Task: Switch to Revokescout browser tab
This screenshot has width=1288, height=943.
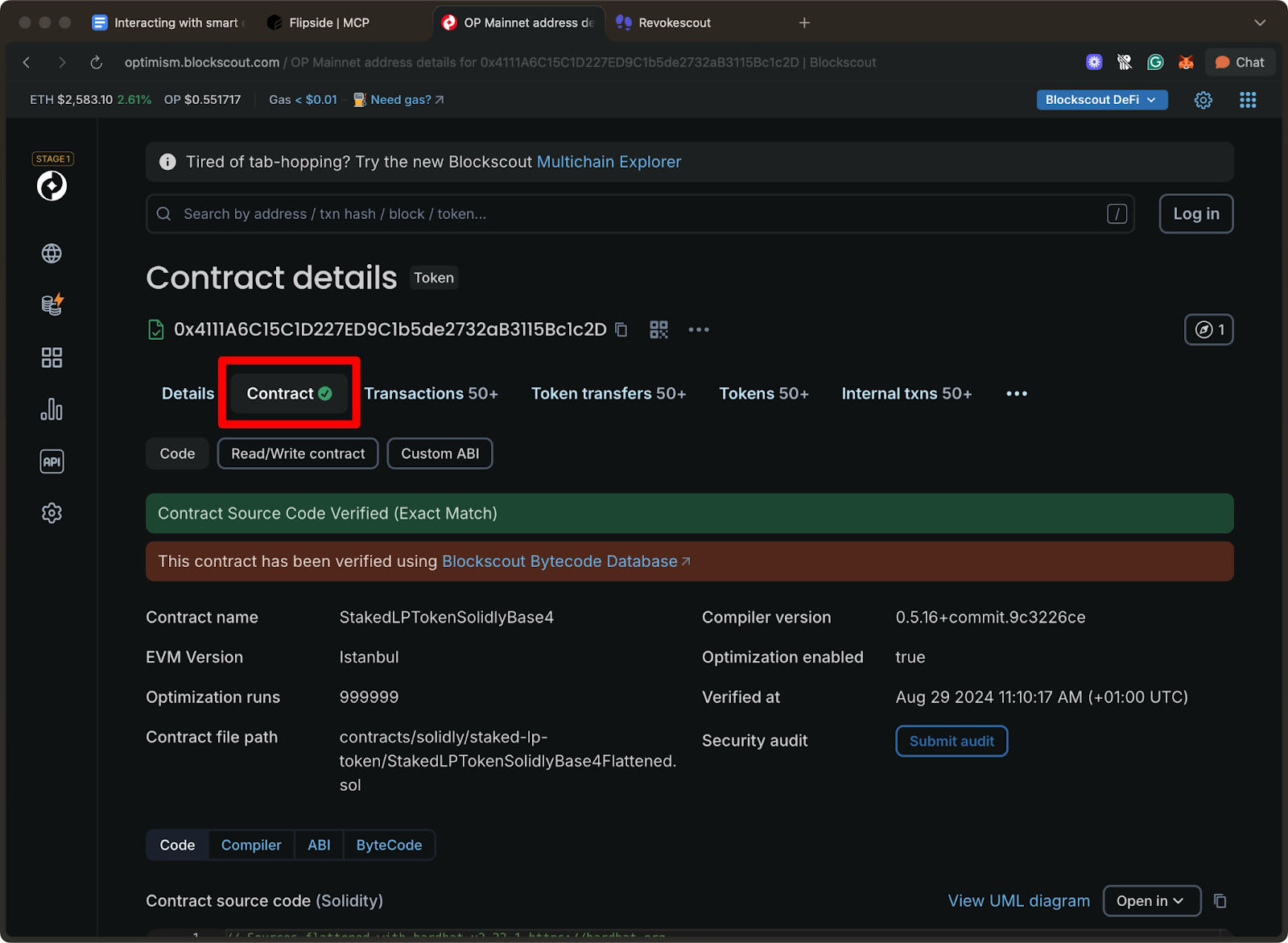Action: pos(664,23)
